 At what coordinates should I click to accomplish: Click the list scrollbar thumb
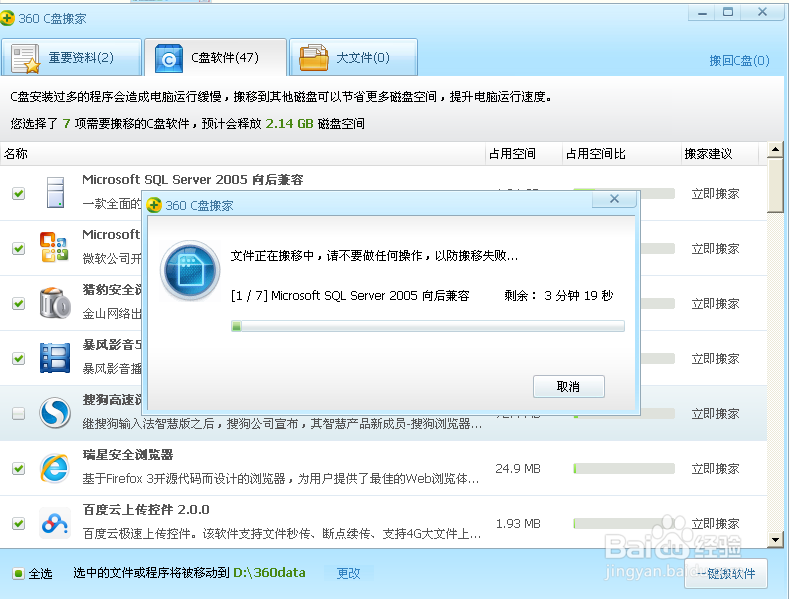(775, 185)
